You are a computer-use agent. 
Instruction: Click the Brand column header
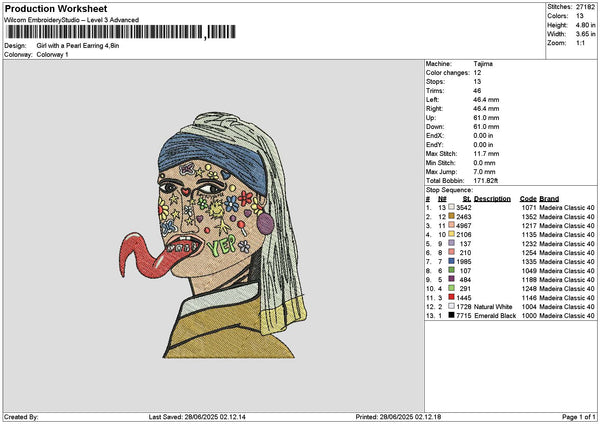click(549, 199)
